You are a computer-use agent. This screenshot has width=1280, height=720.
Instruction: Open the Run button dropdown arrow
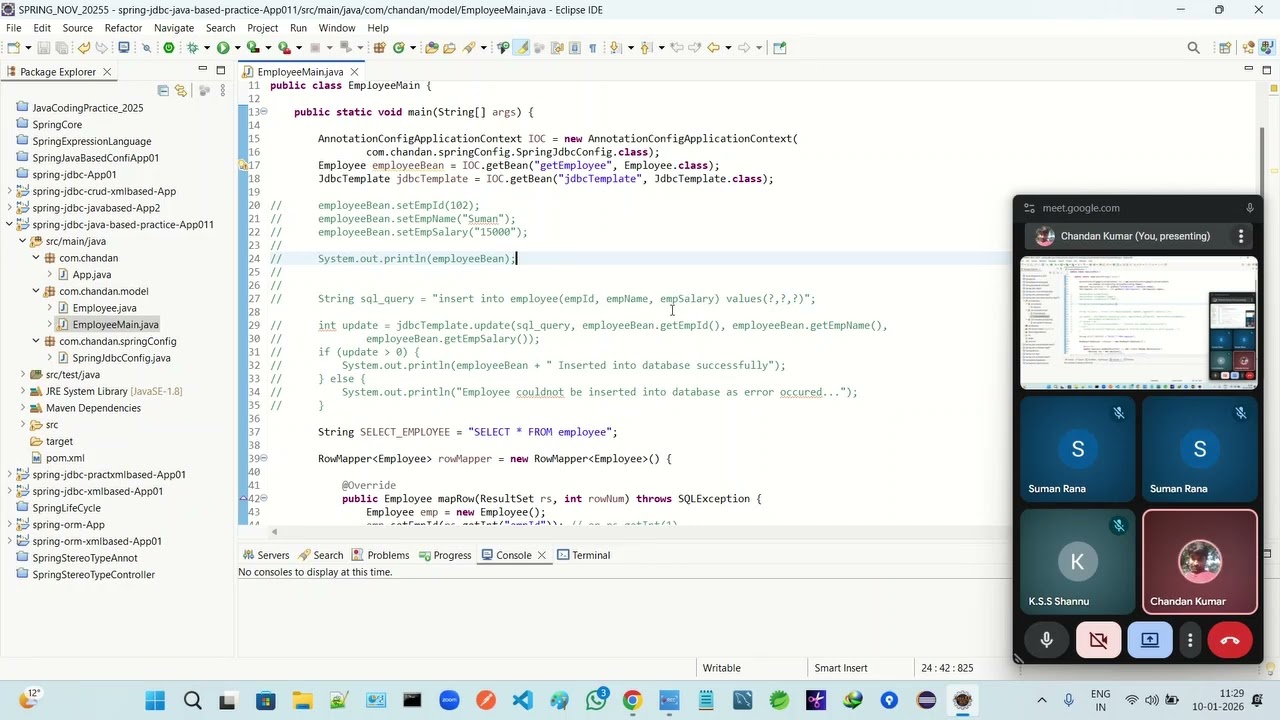coord(237,47)
